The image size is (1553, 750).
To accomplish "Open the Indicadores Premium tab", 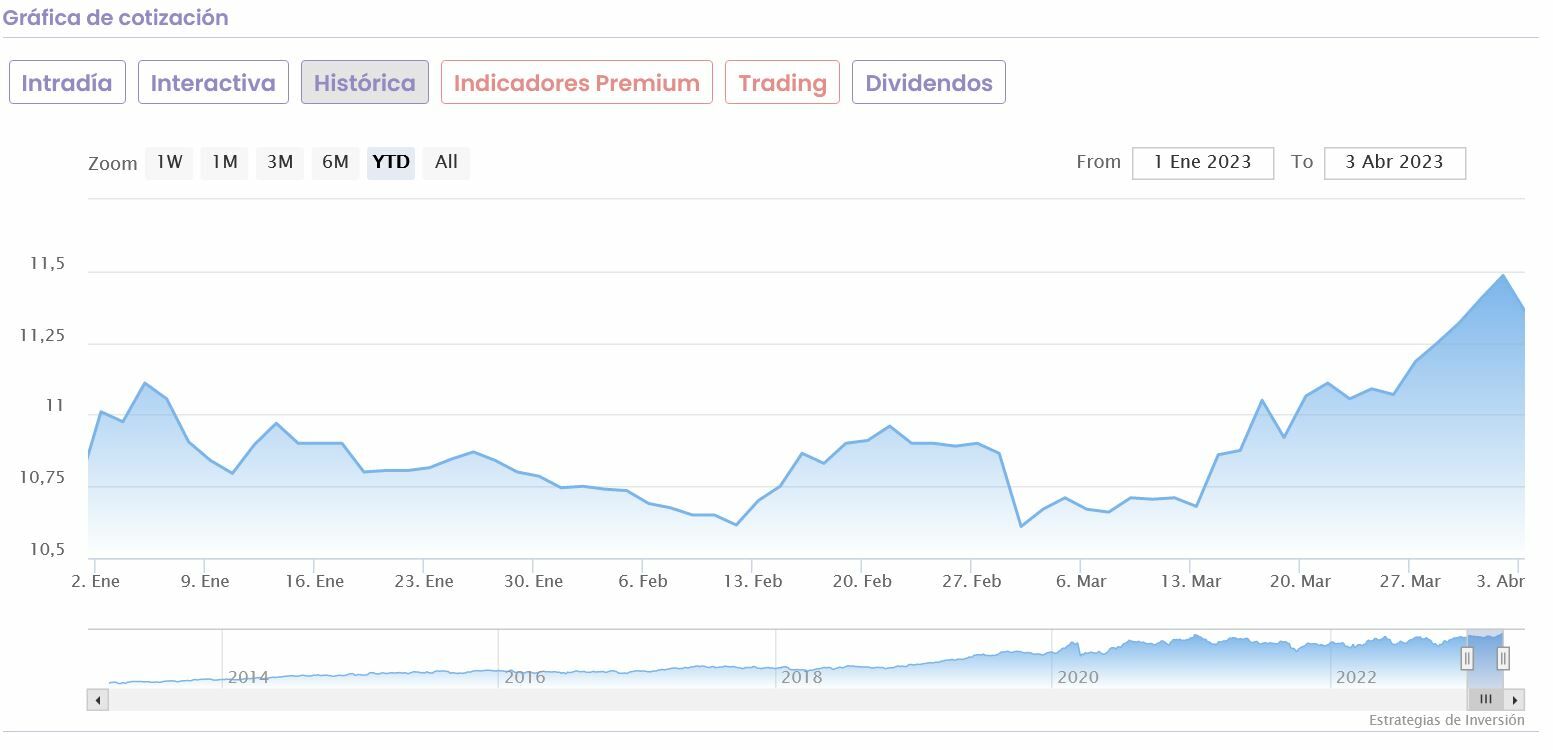I will click(x=577, y=83).
